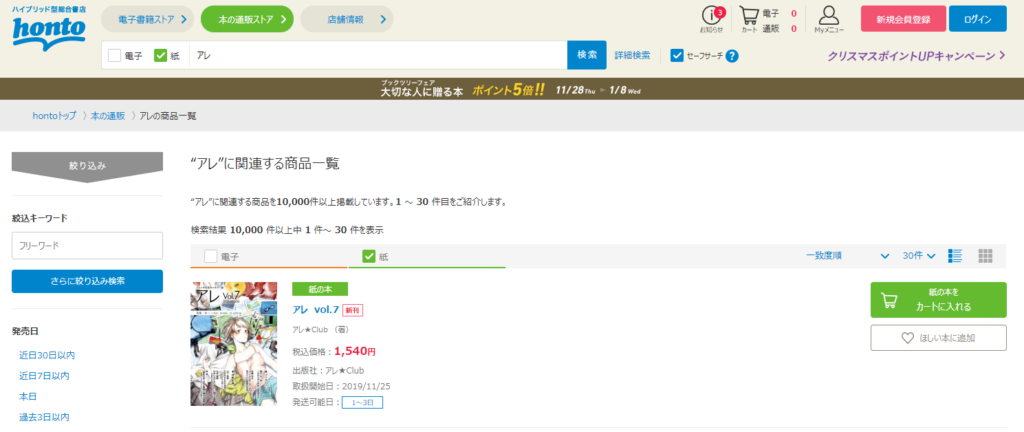Switch to grid view layout icon
1024x432 pixels.
(x=984, y=255)
